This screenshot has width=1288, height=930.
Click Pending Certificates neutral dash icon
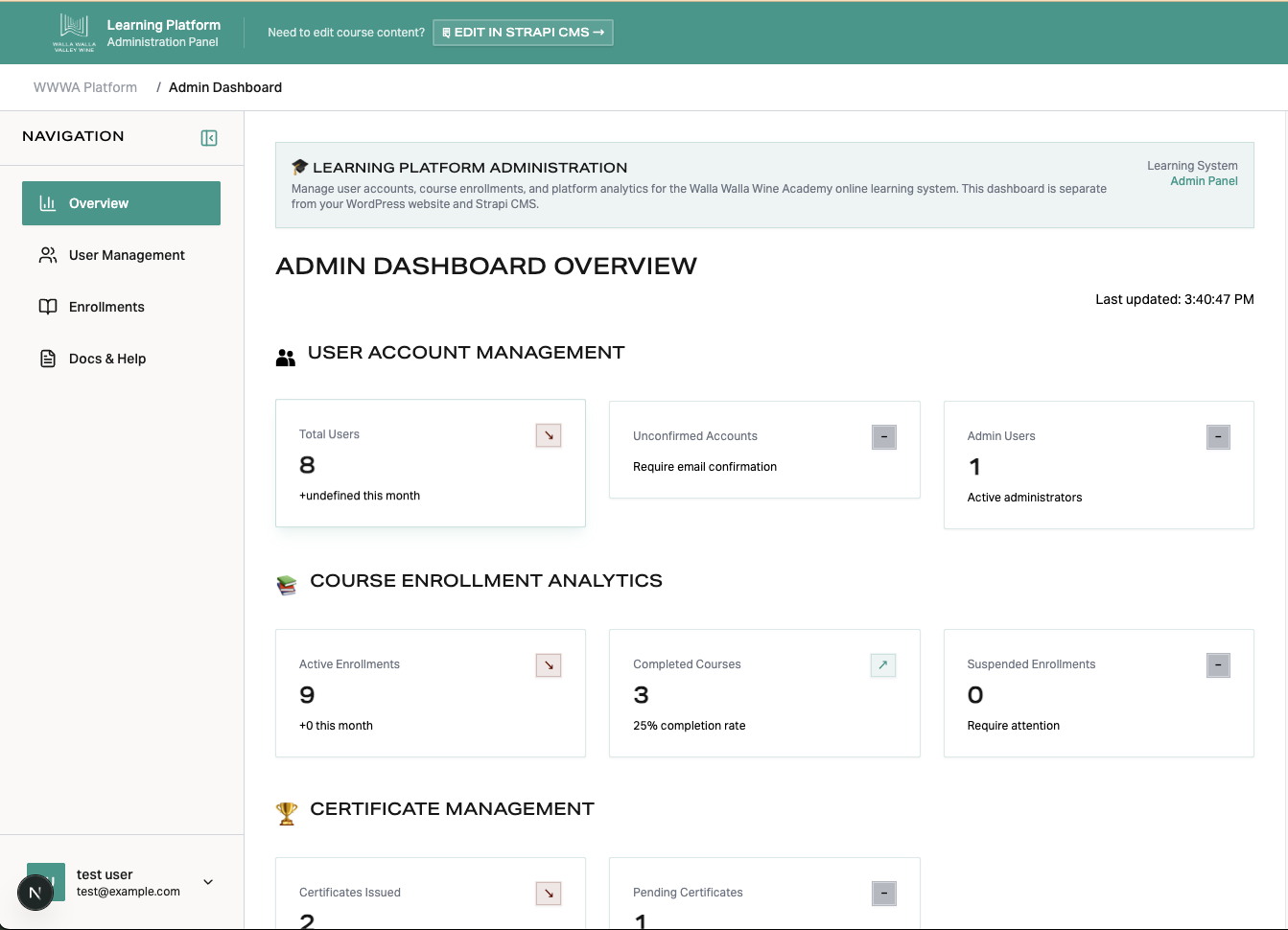point(884,894)
